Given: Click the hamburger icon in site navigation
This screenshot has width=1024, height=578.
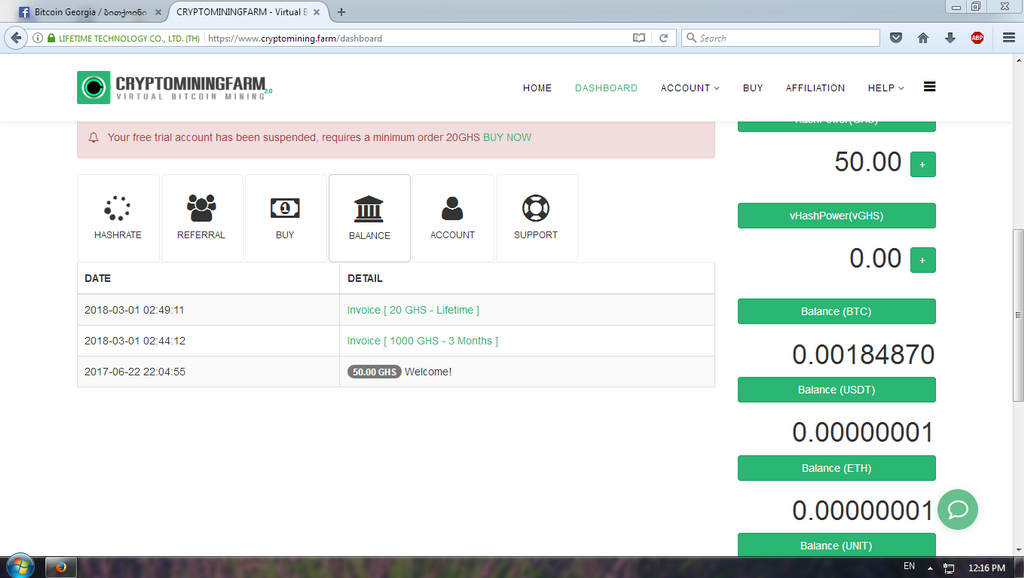Looking at the screenshot, I should click(929, 87).
